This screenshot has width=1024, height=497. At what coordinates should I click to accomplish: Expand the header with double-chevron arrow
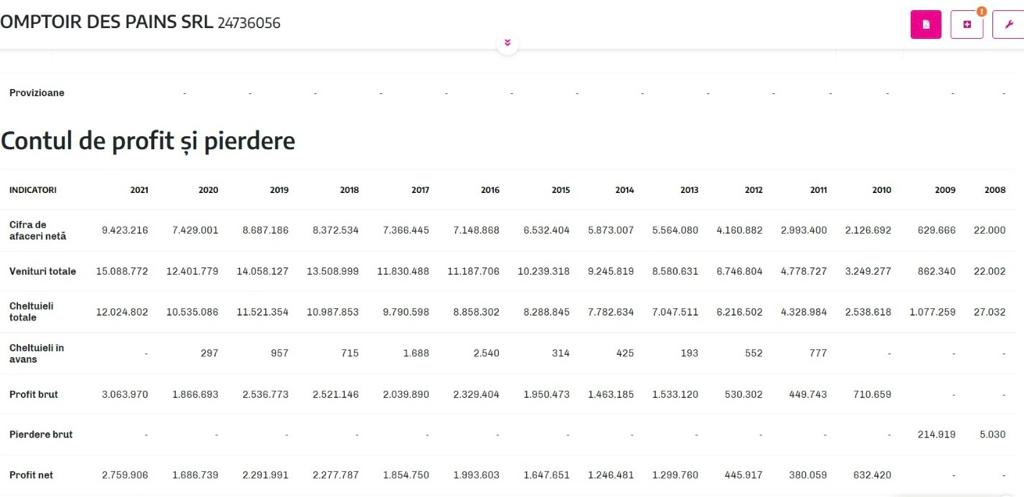pos(507,43)
